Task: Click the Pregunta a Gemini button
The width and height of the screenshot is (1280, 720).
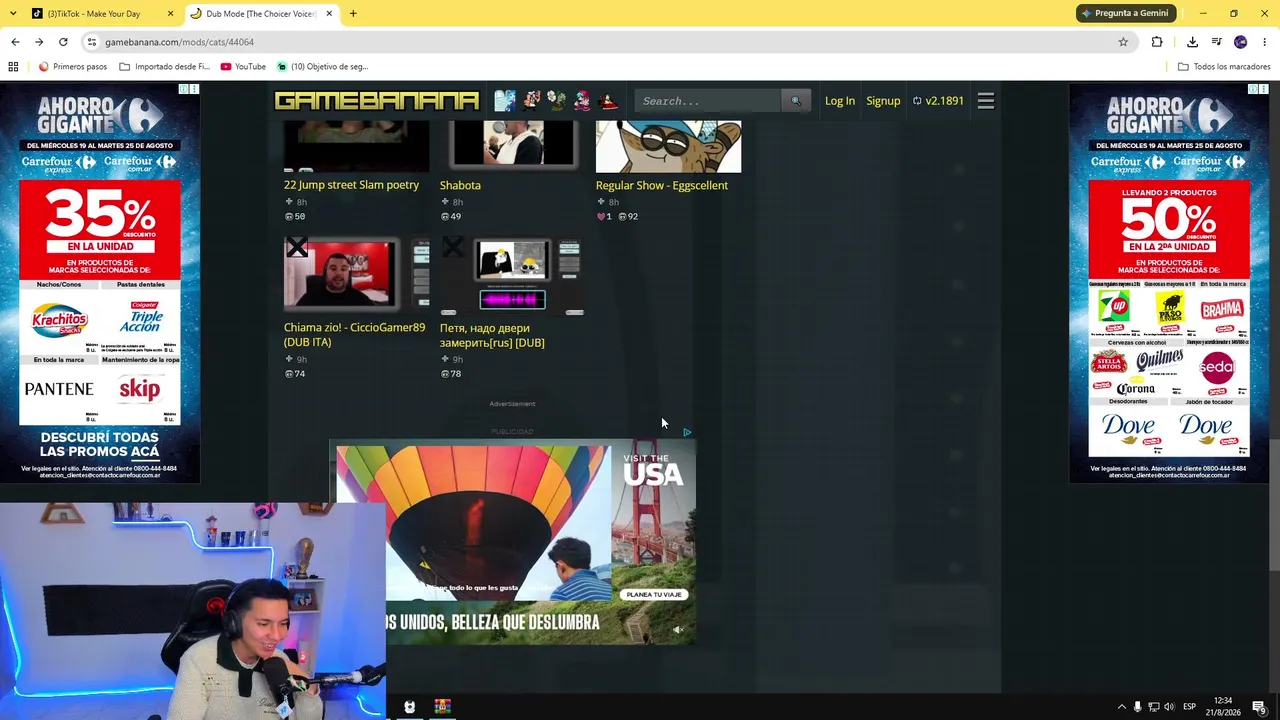Action: pyautogui.click(x=1125, y=13)
